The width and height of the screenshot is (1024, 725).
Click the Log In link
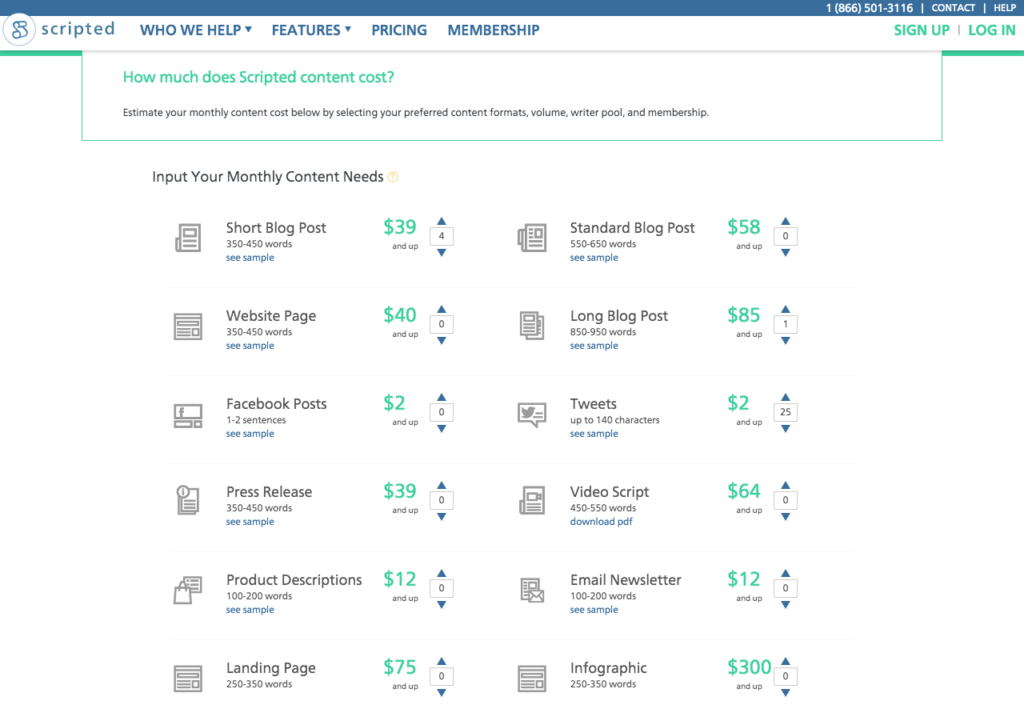click(991, 30)
